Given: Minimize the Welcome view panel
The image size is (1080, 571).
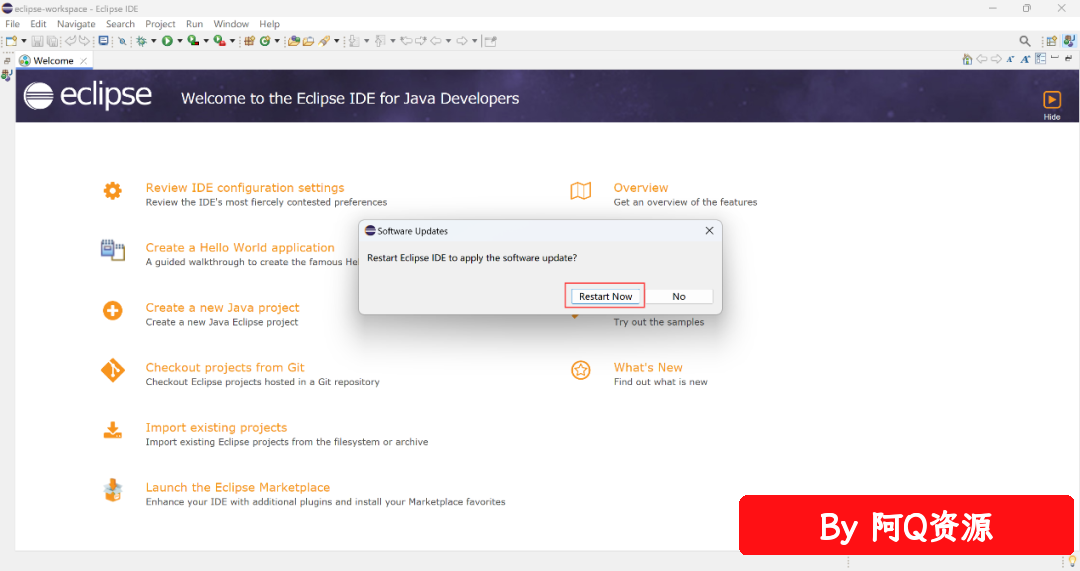Looking at the screenshot, I should [x=1055, y=58].
